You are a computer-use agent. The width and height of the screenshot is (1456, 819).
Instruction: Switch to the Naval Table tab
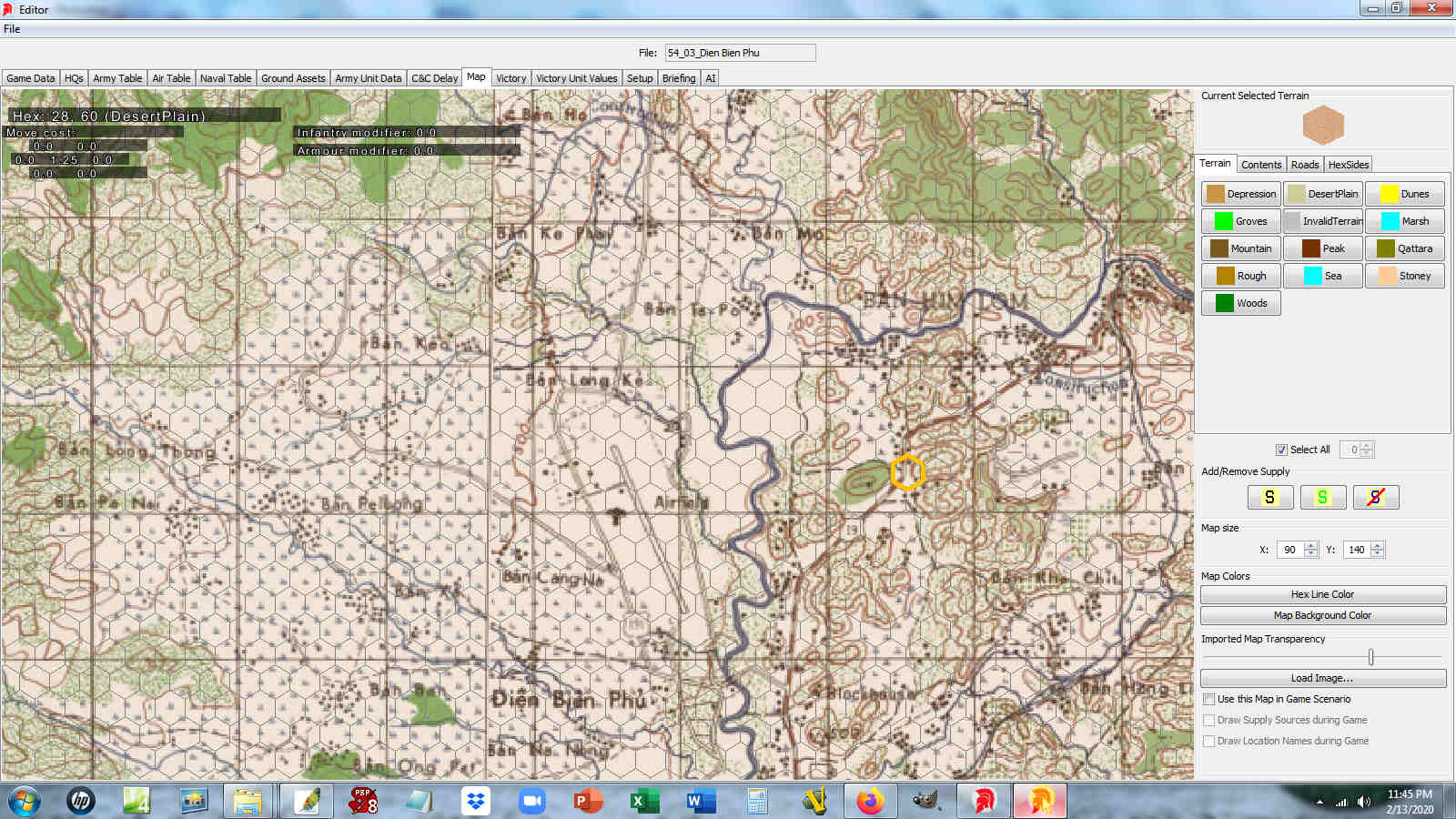click(x=226, y=78)
